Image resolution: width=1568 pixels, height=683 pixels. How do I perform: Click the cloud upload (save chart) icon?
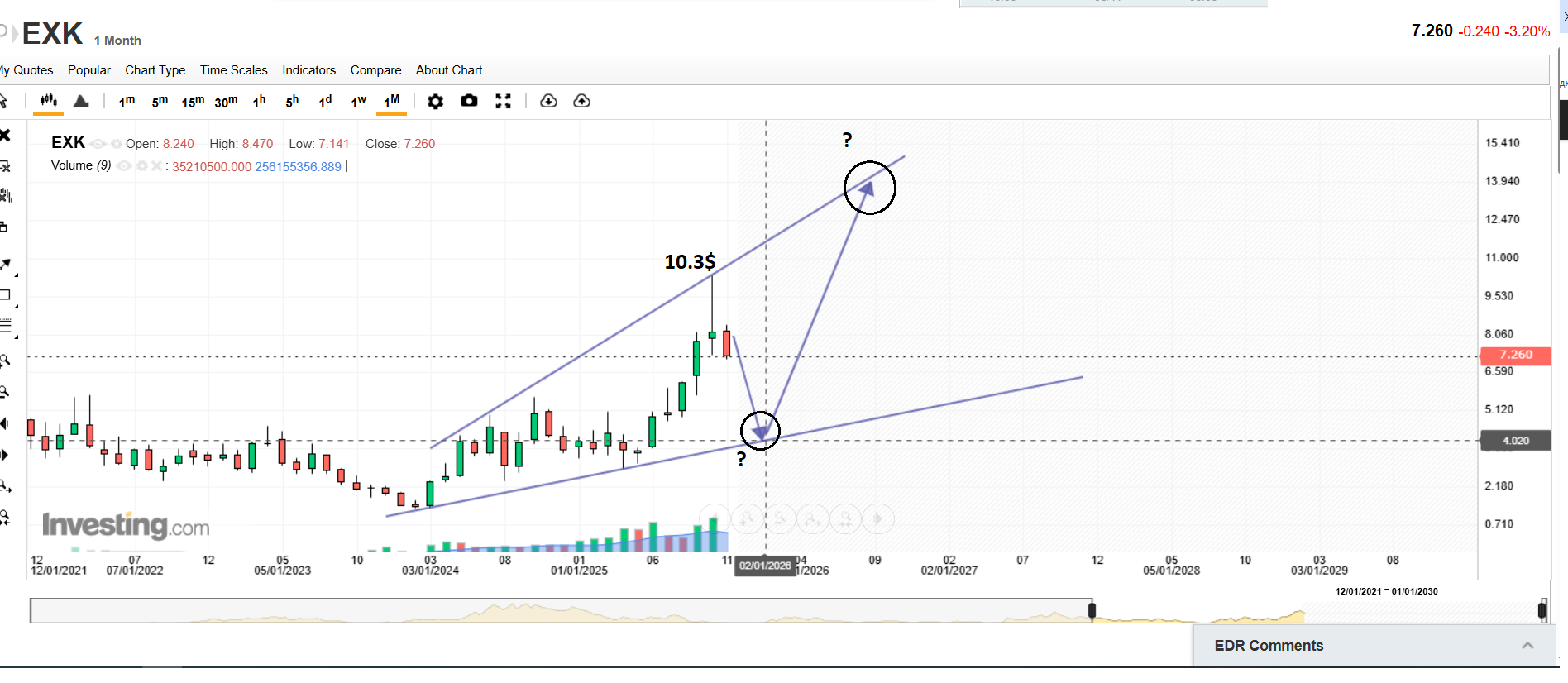(581, 101)
